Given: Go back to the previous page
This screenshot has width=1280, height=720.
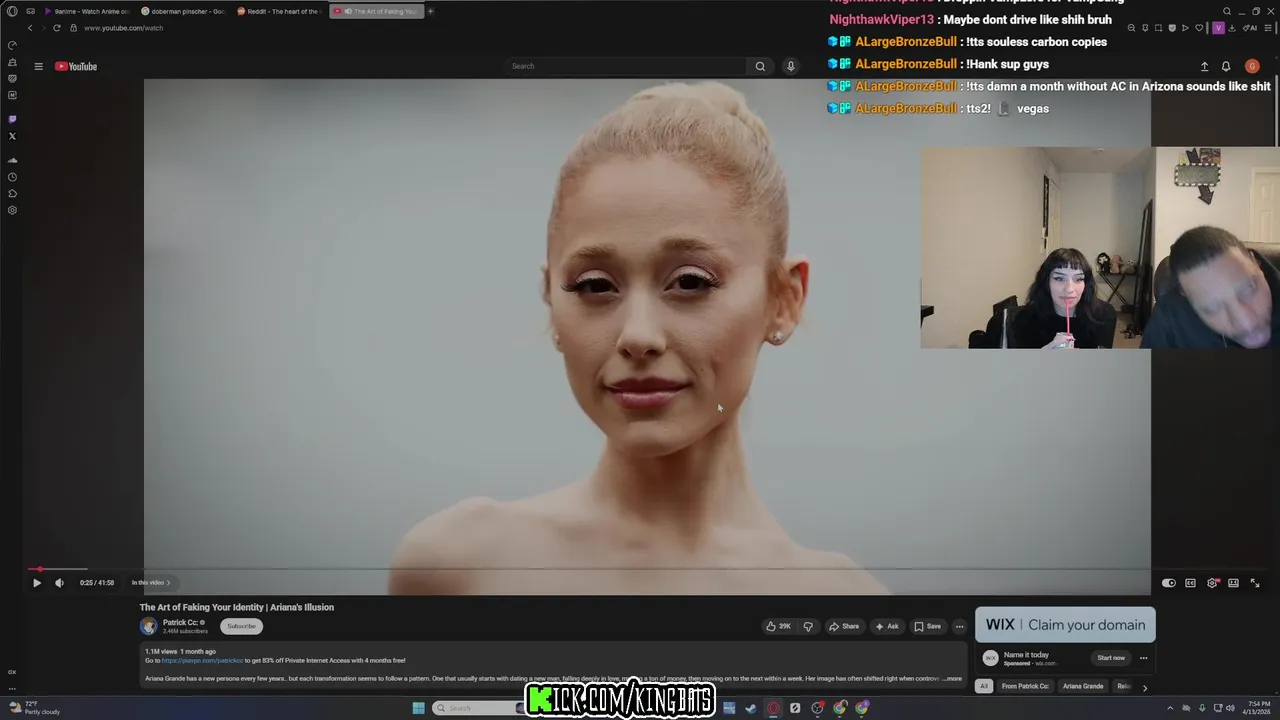Looking at the screenshot, I should 30,28.
